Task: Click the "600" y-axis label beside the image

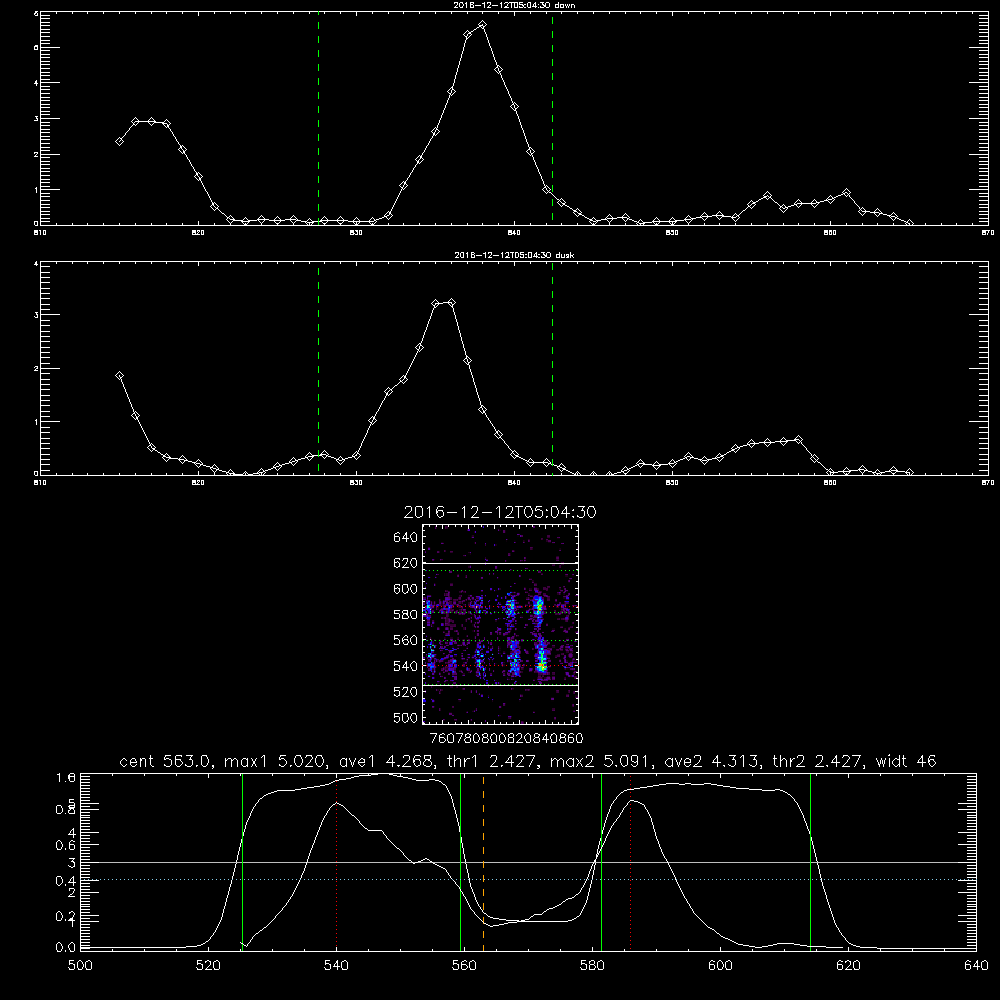Action: coord(406,589)
